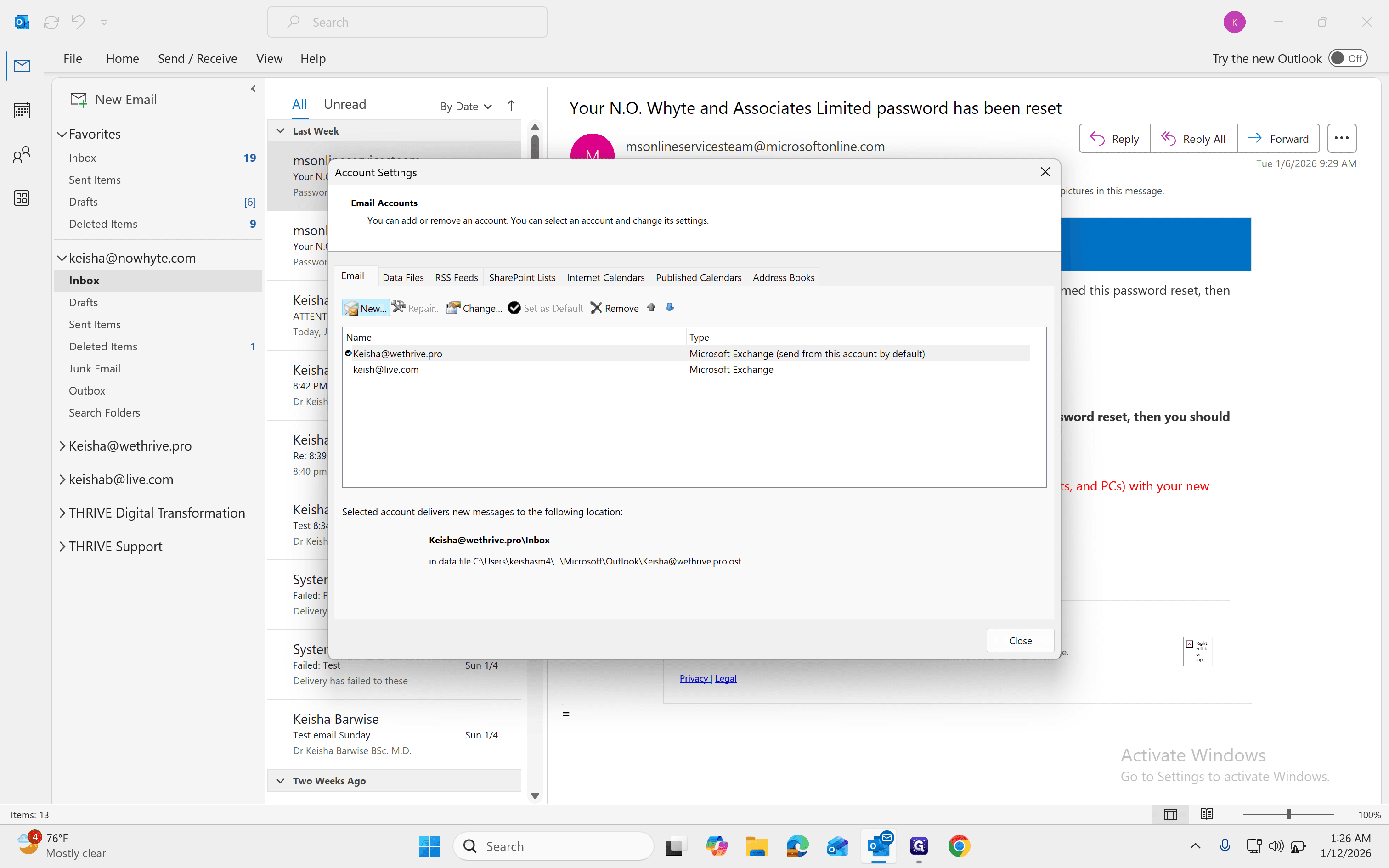Image resolution: width=1389 pixels, height=868 pixels.
Task: Switch to the Address Books tab
Action: coord(784,277)
